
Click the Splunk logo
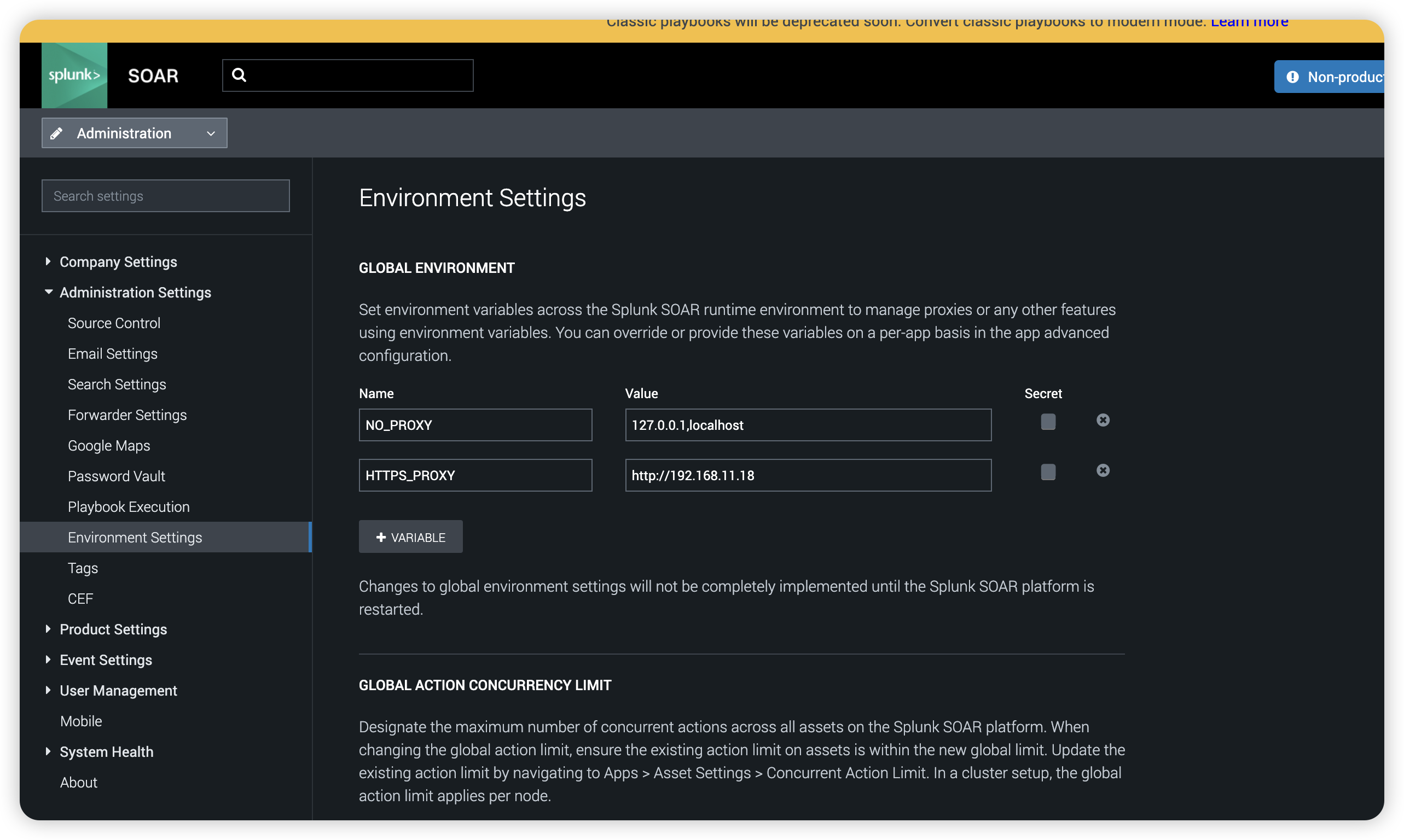point(74,75)
